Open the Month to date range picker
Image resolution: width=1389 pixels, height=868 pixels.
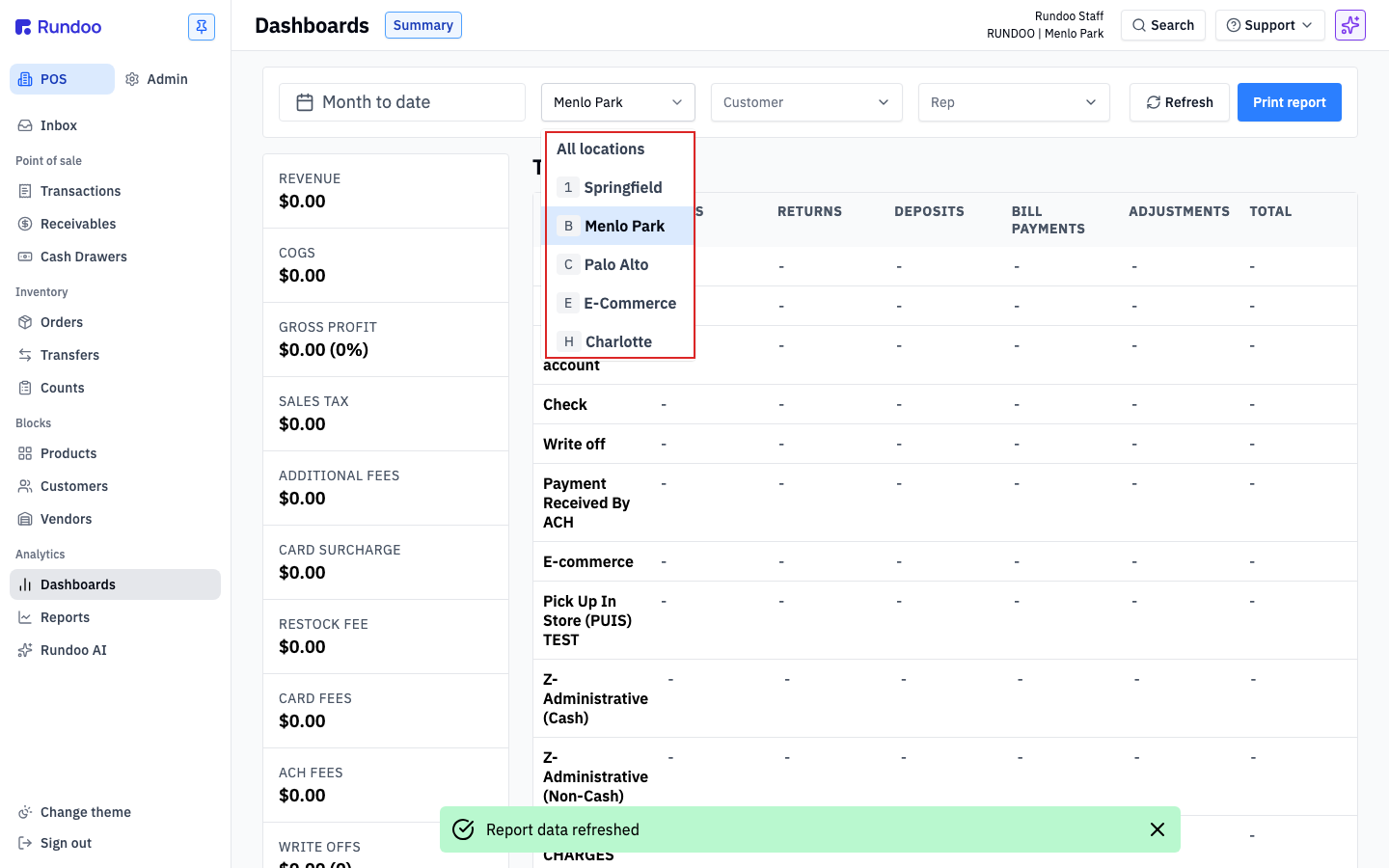pyautogui.click(x=402, y=102)
